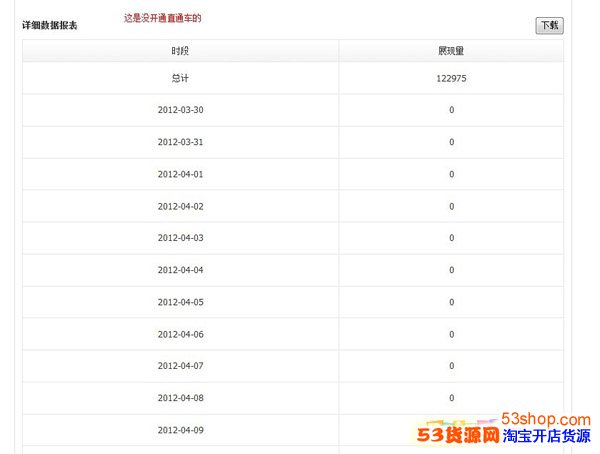Select the 2012-04-07 date cell
Image resolution: width=600 pixels, height=454 pixels.
coord(181,366)
